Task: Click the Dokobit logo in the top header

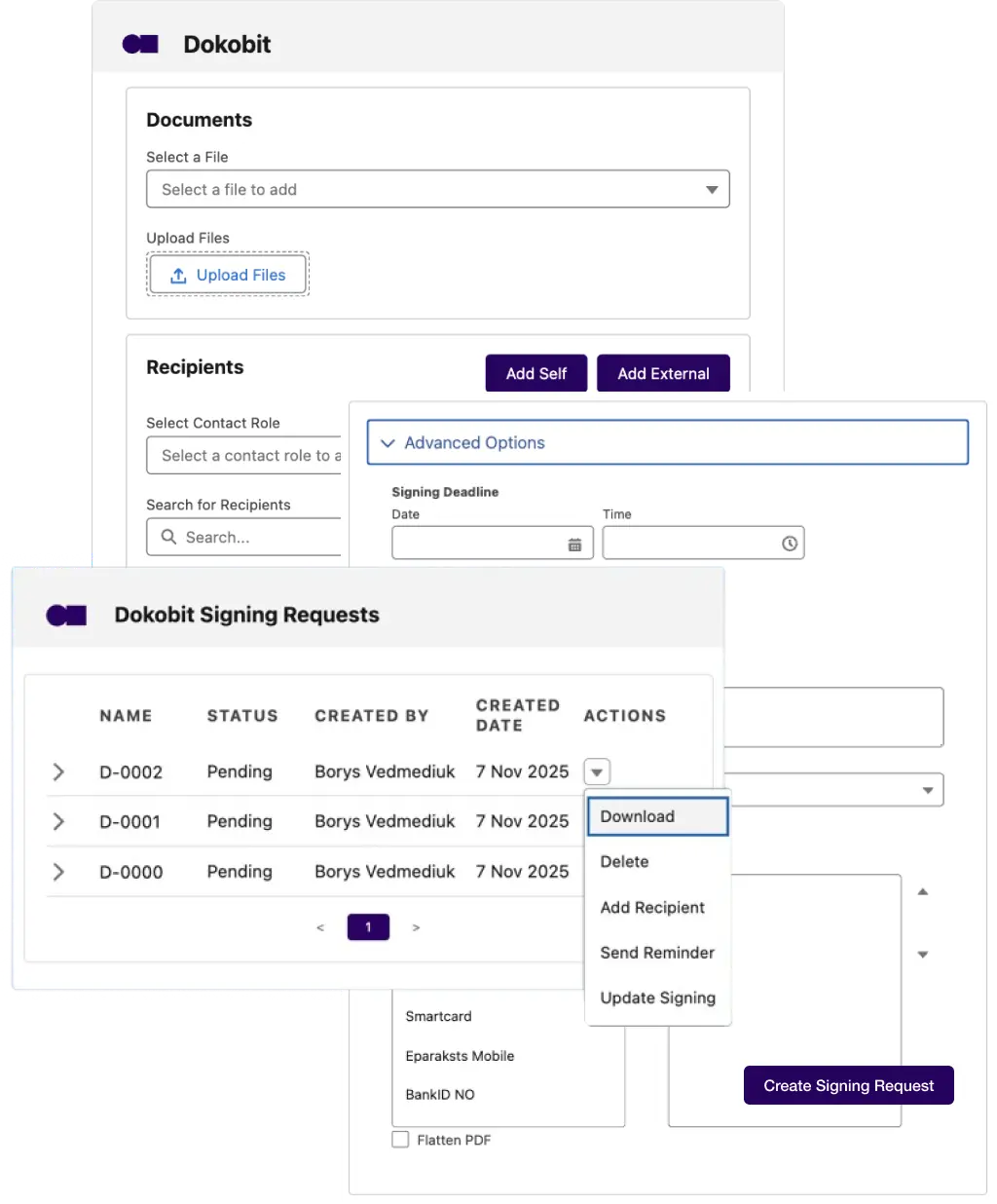Action: pyautogui.click(x=140, y=44)
